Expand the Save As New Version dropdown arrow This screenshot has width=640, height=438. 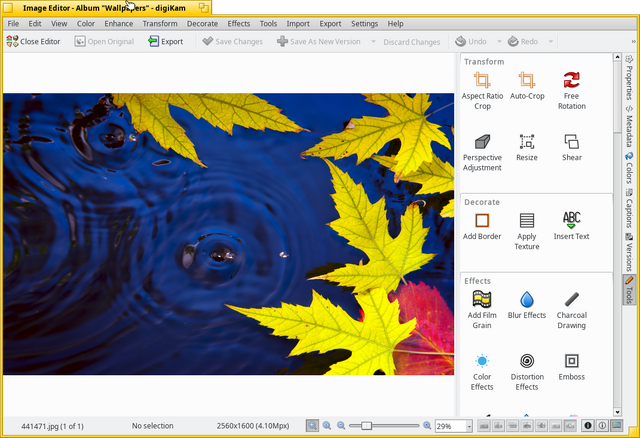(x=373, y=41)
